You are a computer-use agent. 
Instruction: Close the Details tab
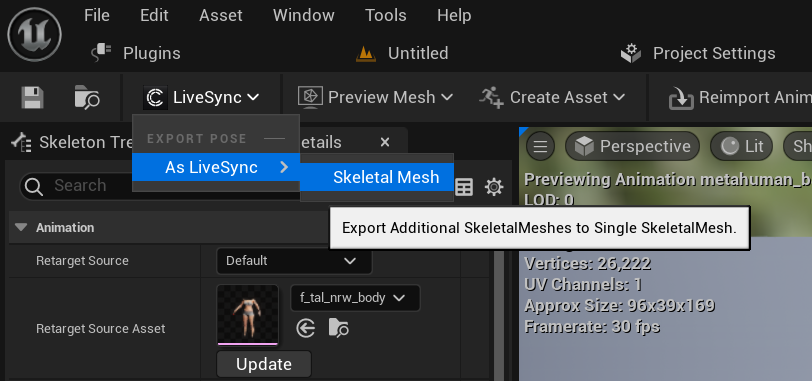(385, 142)
